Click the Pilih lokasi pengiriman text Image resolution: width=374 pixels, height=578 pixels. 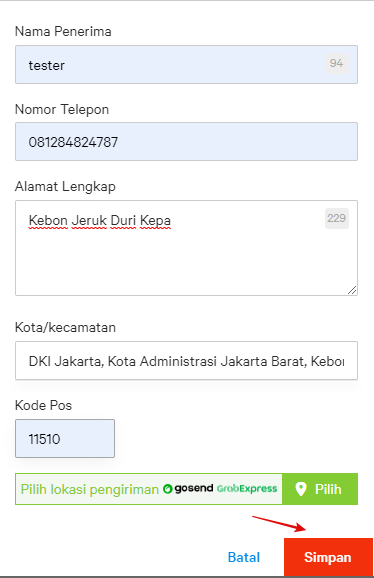[x=90, y=490]
